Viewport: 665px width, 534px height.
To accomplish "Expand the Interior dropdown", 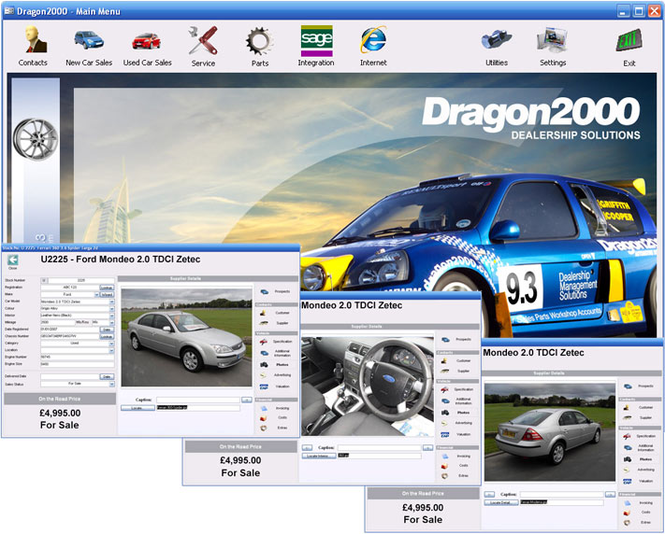I will coord(112,315).
